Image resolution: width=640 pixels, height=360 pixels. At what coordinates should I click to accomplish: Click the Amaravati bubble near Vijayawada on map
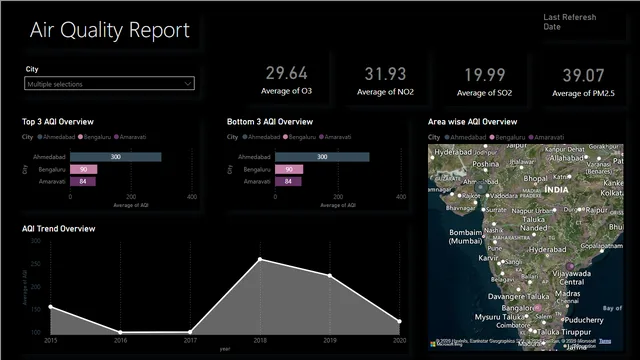click(x=570, y=267)
